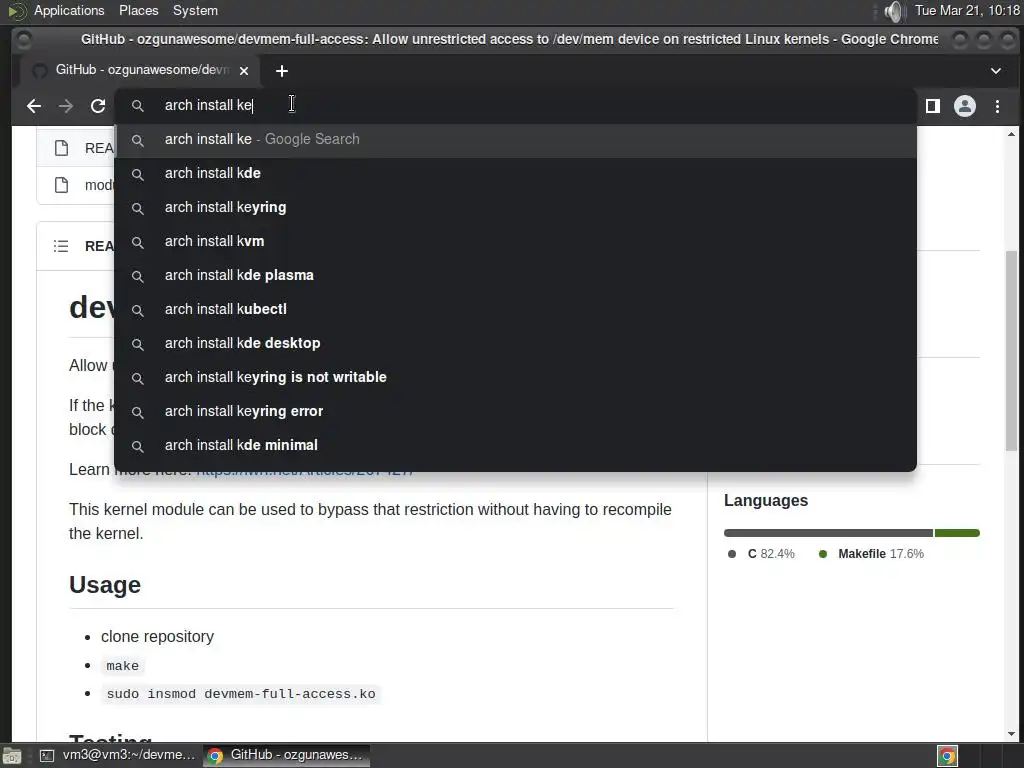Click the page vertical scrollbar thumb
The height and width of the screenshot is (768, 1024).
coord(1011,351)
